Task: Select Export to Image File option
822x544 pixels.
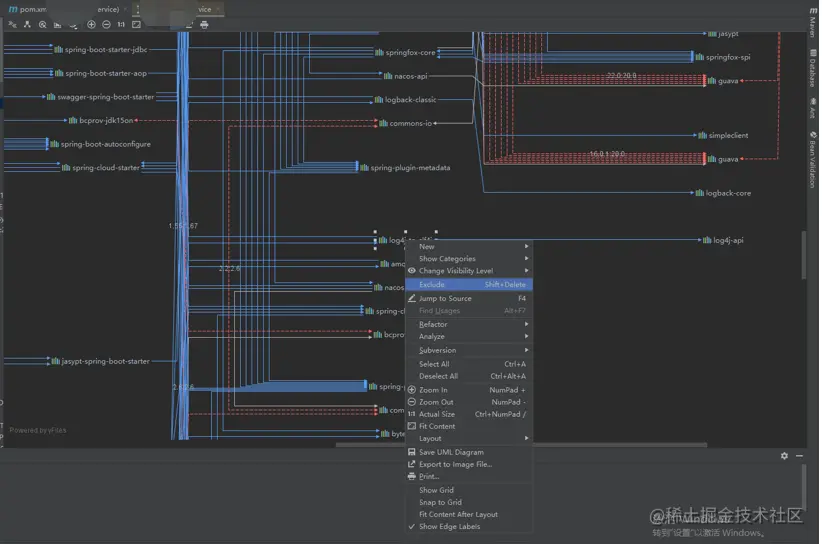Action: coord(455,464)
